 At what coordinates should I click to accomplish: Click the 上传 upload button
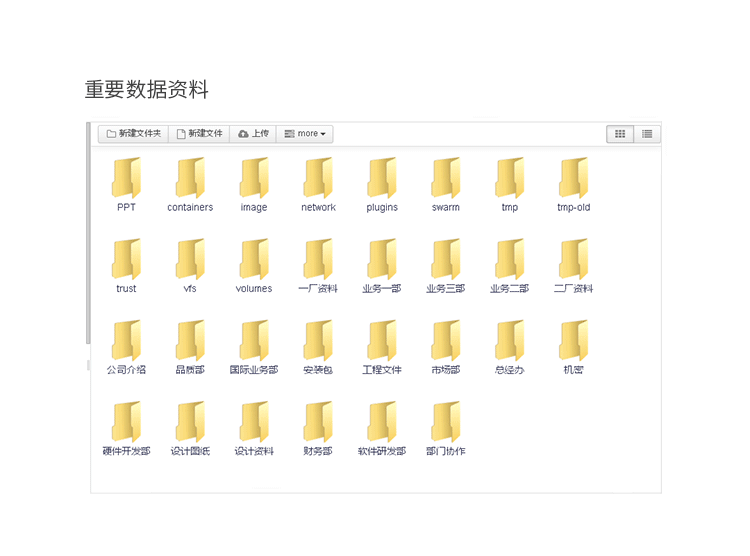(253, 134)
